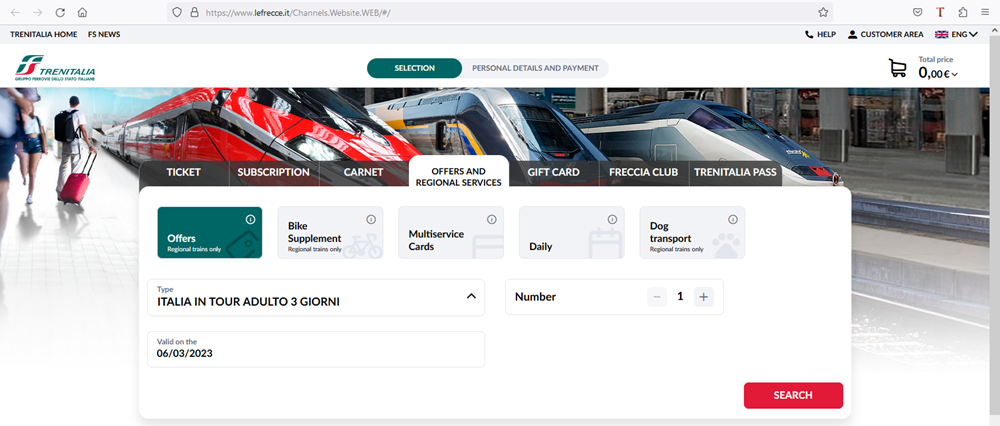
Task: Bookmark this page with star icon
Action: pyautogui.click(x=823, y=12)
